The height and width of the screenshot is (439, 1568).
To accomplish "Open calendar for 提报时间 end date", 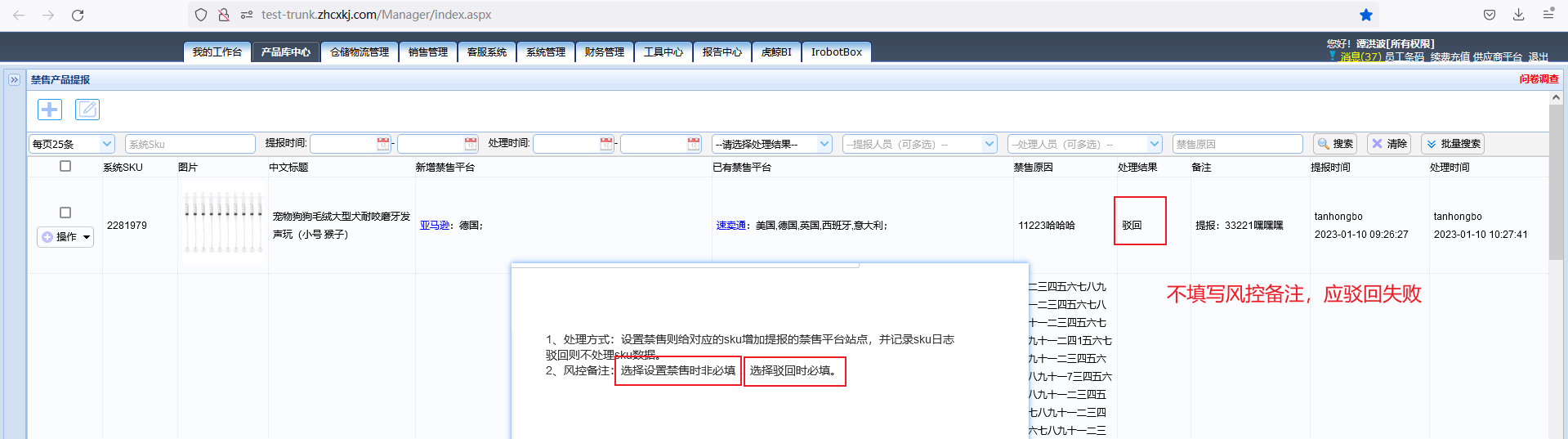I will (471, 144).
